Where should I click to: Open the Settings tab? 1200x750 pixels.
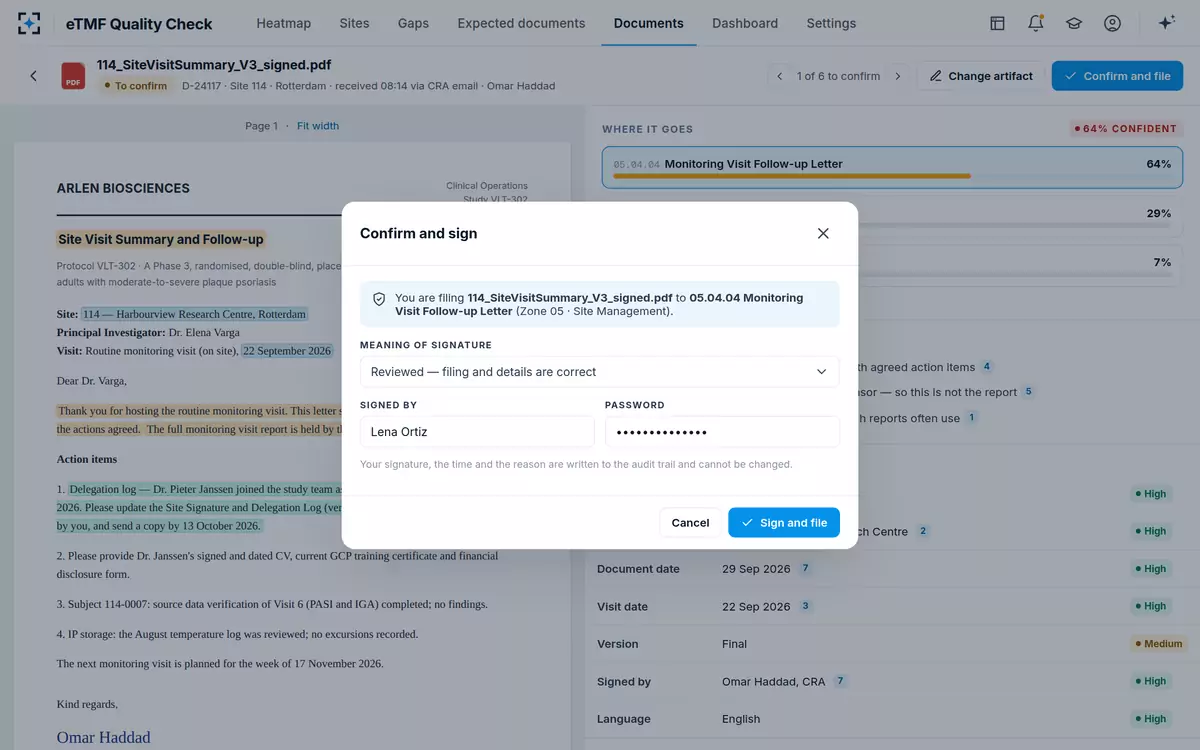click(831, 23)
